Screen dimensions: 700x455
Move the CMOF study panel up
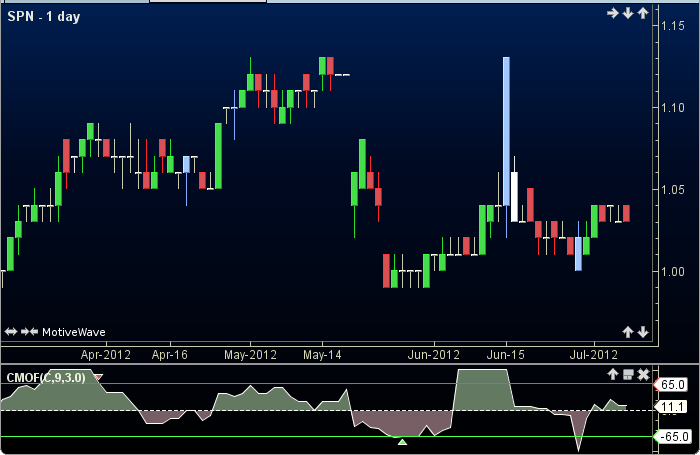[612, 374]
